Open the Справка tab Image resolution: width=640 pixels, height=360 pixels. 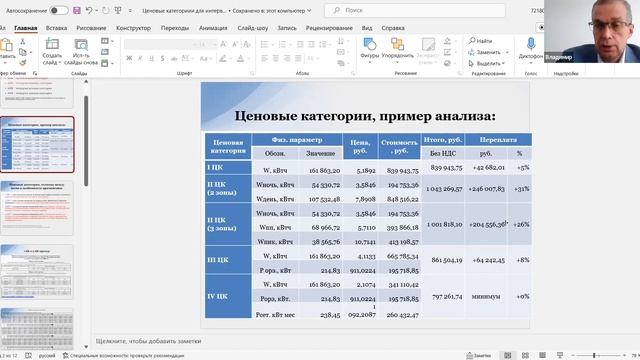tap(393, 28)
